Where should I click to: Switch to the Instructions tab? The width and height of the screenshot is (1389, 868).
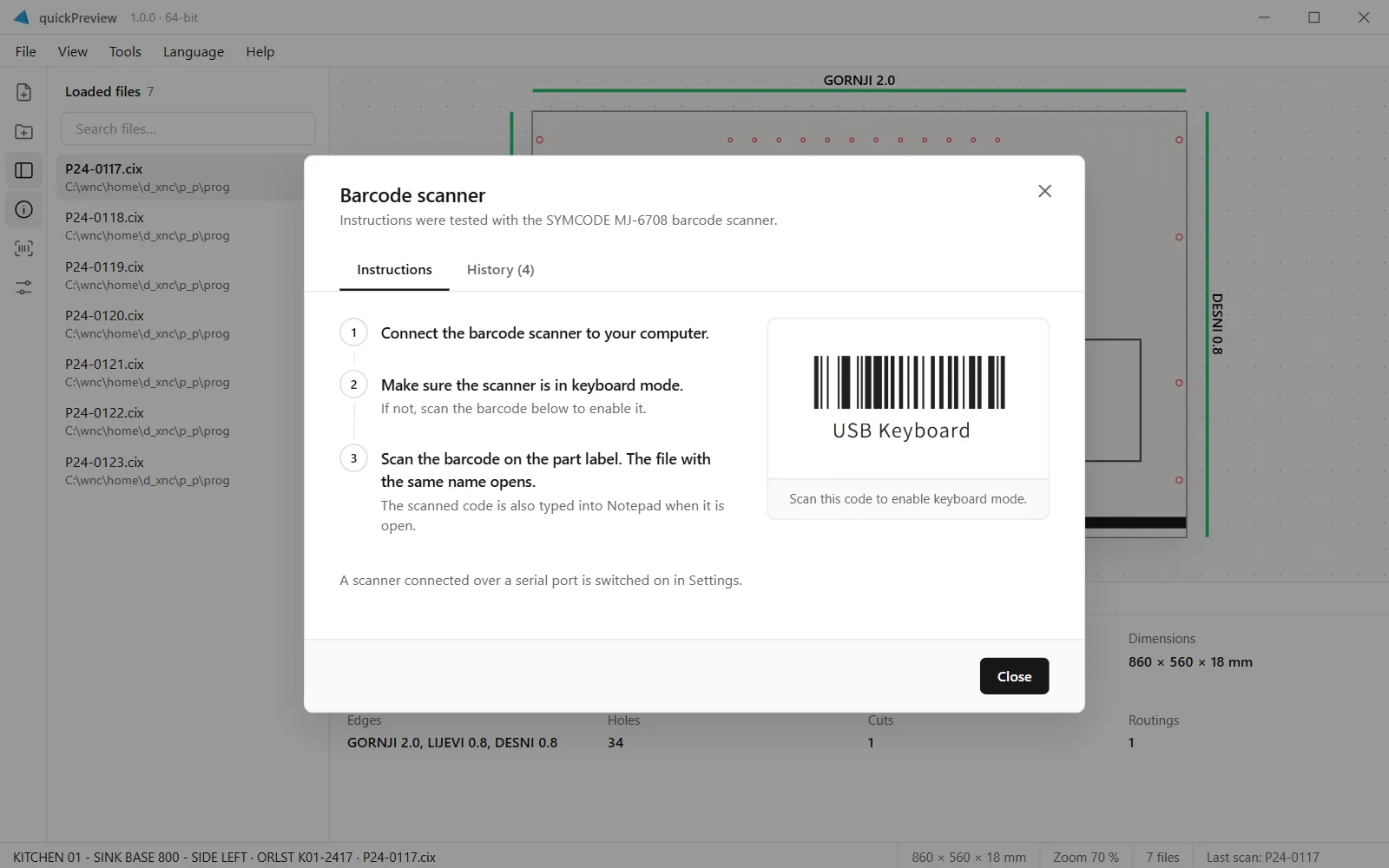pos(394,270)
